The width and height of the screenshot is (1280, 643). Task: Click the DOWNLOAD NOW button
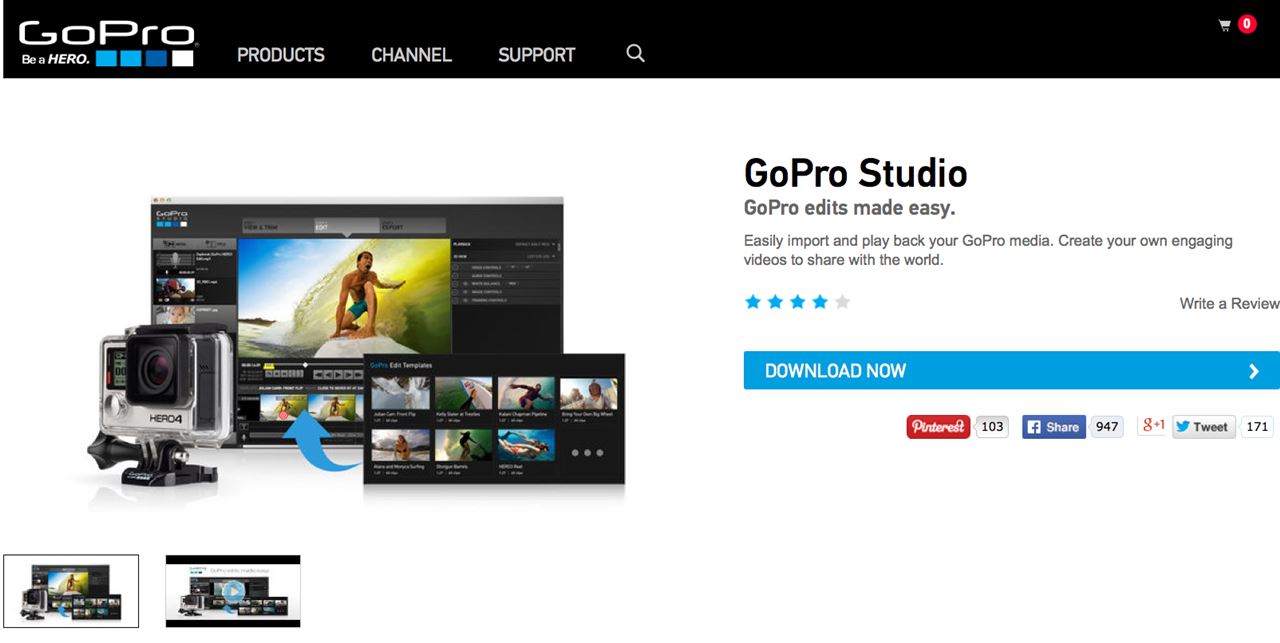tap(1011, 370)
